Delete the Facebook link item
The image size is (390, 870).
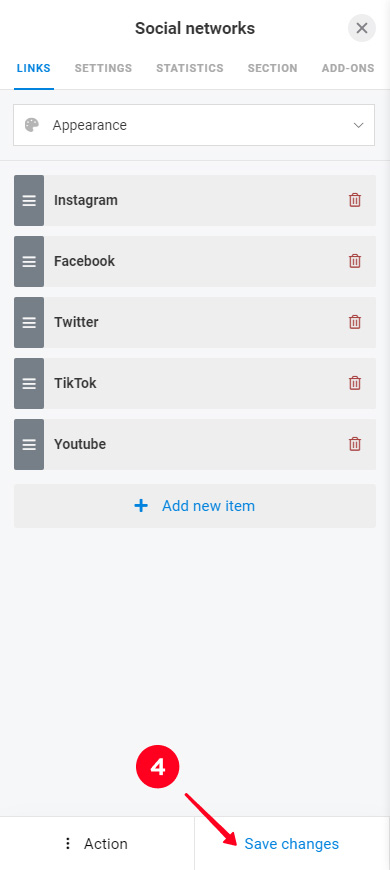coord(354,261)
